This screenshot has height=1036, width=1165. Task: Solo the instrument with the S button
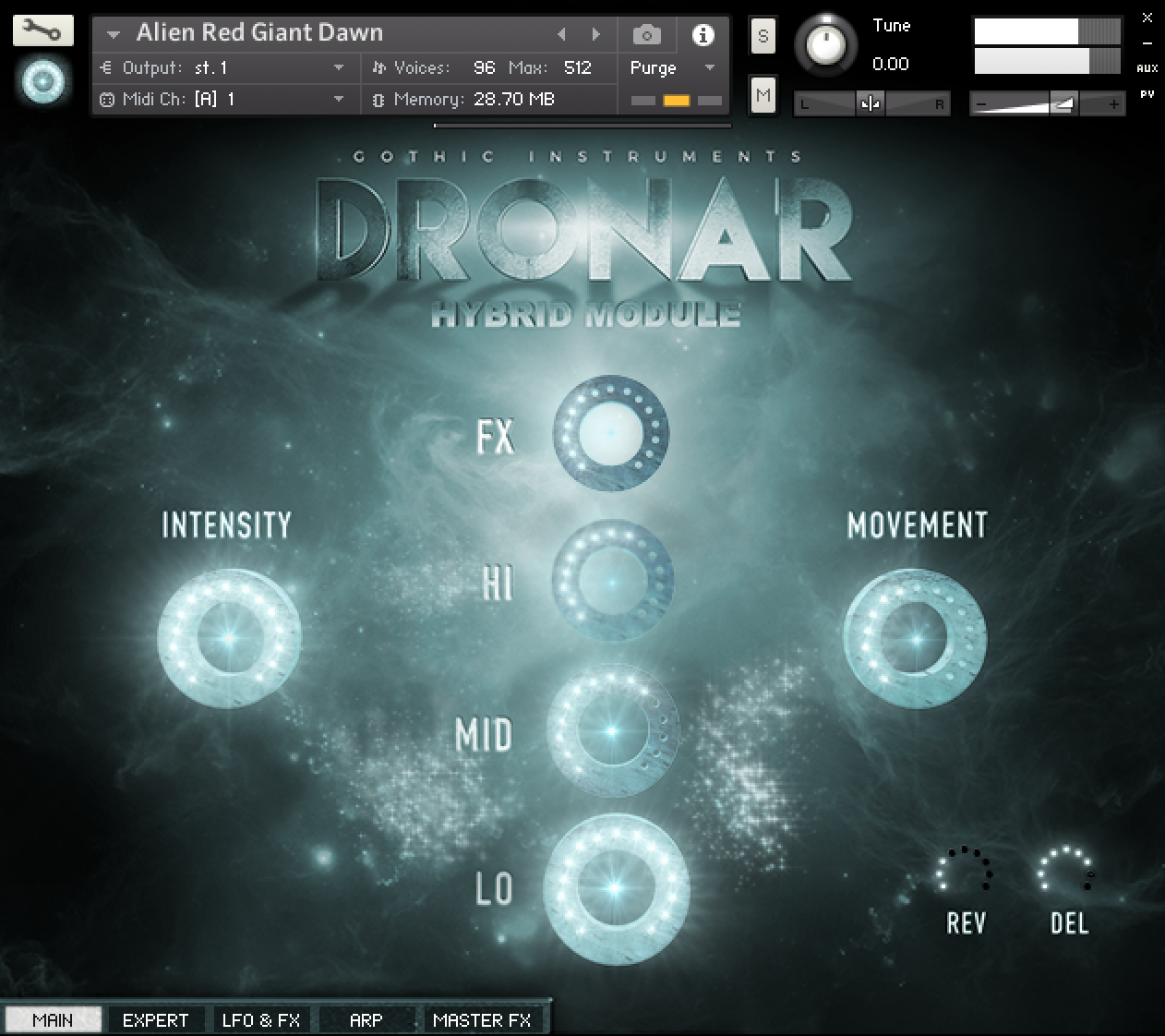(x=763, y=36)
